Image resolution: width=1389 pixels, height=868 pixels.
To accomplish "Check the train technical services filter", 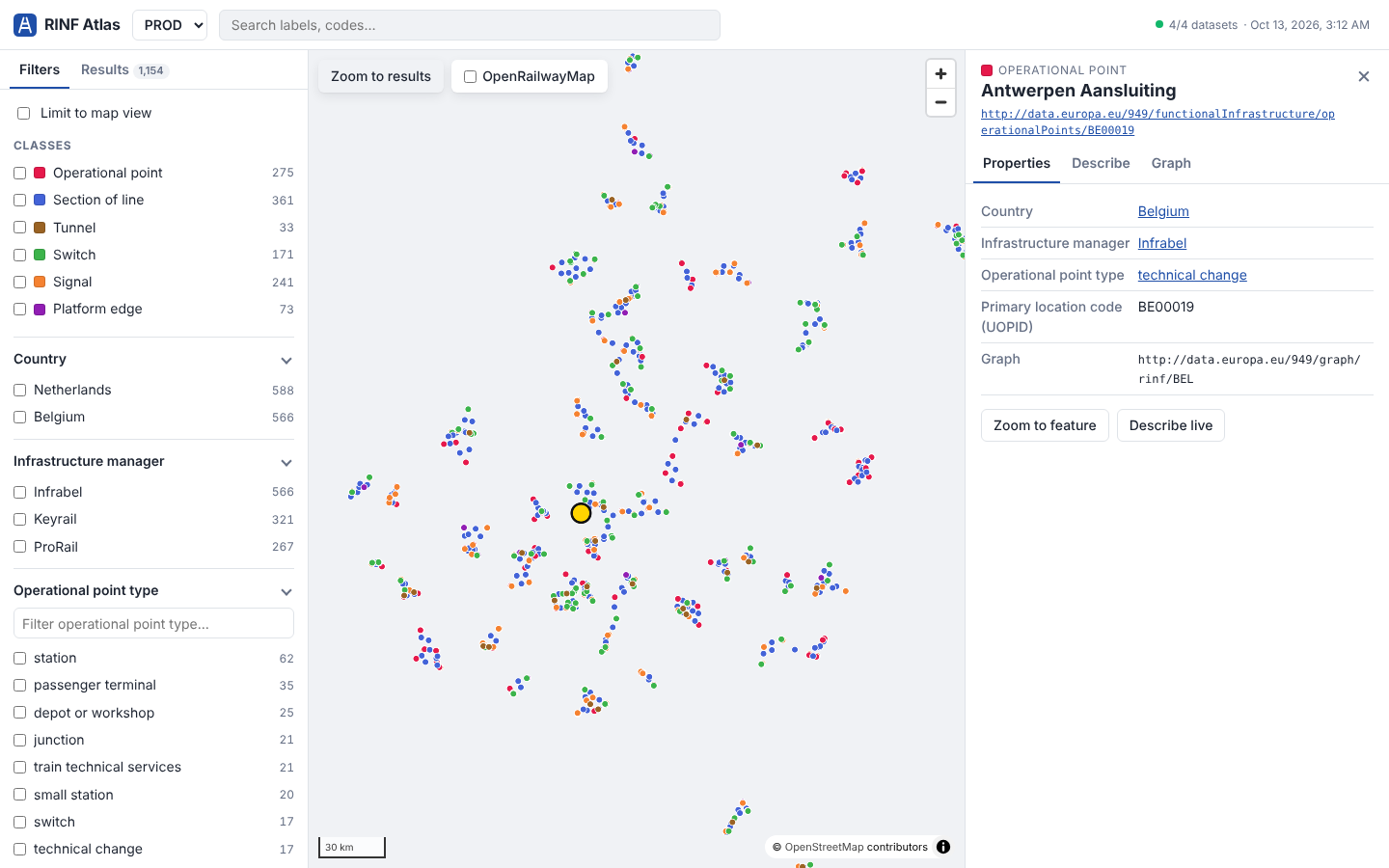I will [19, 767].
